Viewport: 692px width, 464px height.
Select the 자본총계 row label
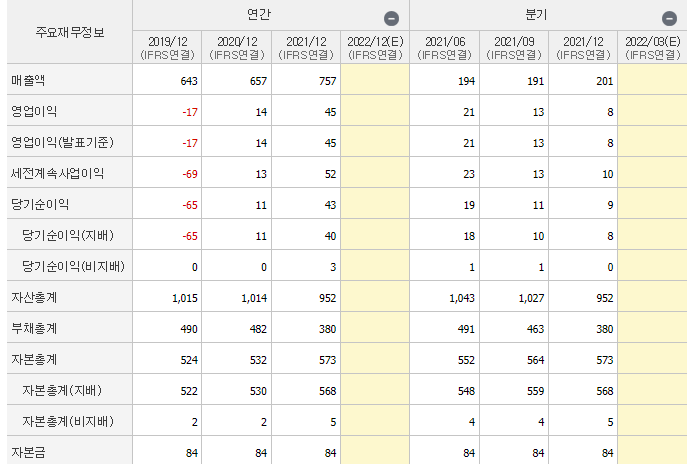point(34,359)
